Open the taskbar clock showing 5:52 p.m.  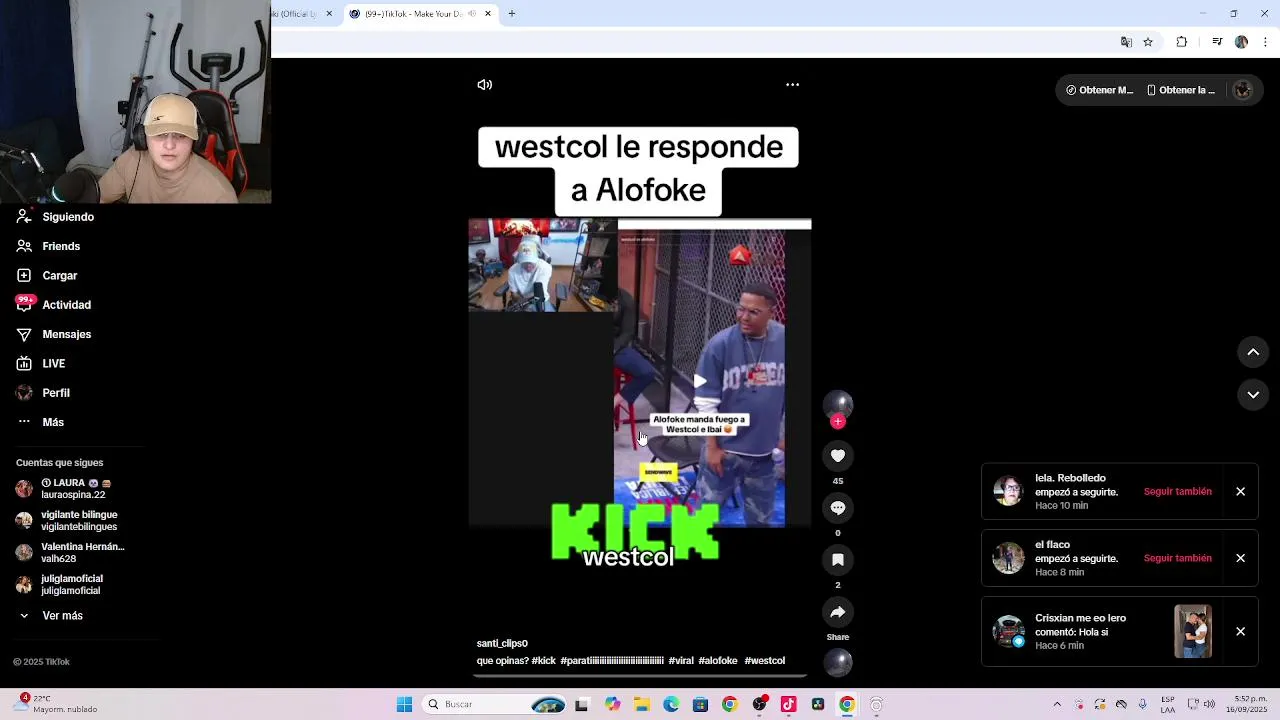click(x=1247, y=704)
